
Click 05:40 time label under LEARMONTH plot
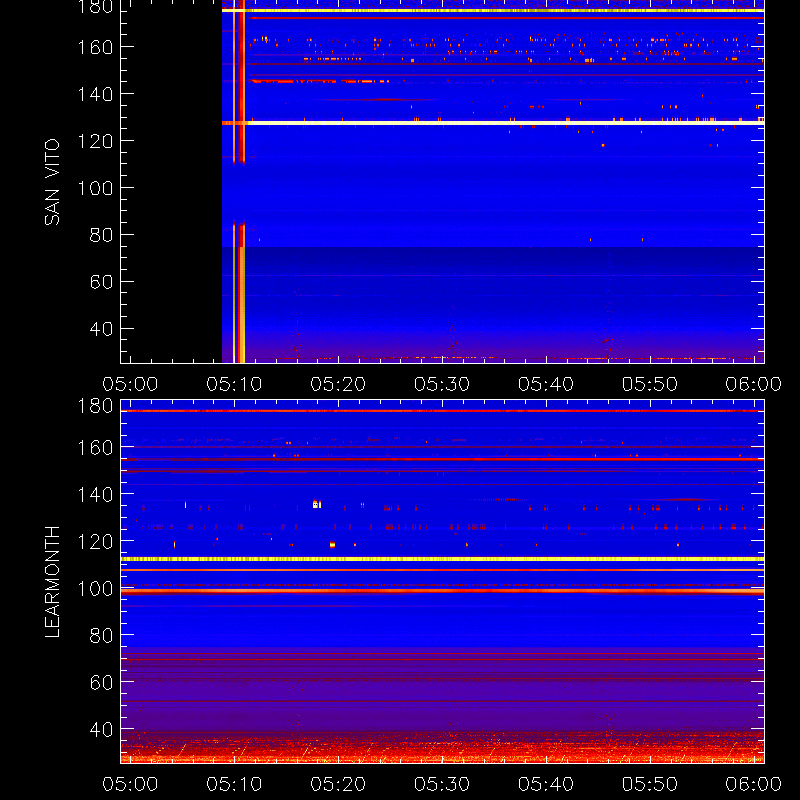[x=546, y=784]
